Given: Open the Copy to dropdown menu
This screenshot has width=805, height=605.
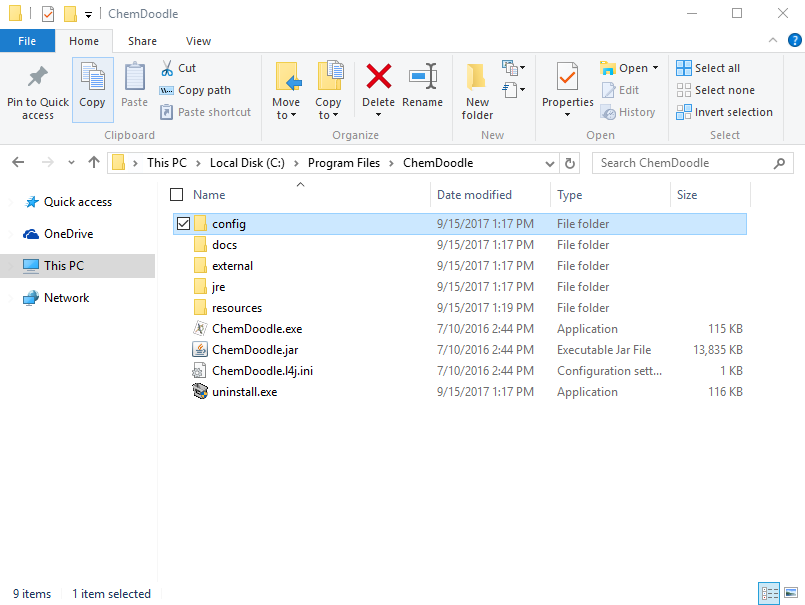Looking at the screenshot, I should pyautogui.click(x=328, y=115).
